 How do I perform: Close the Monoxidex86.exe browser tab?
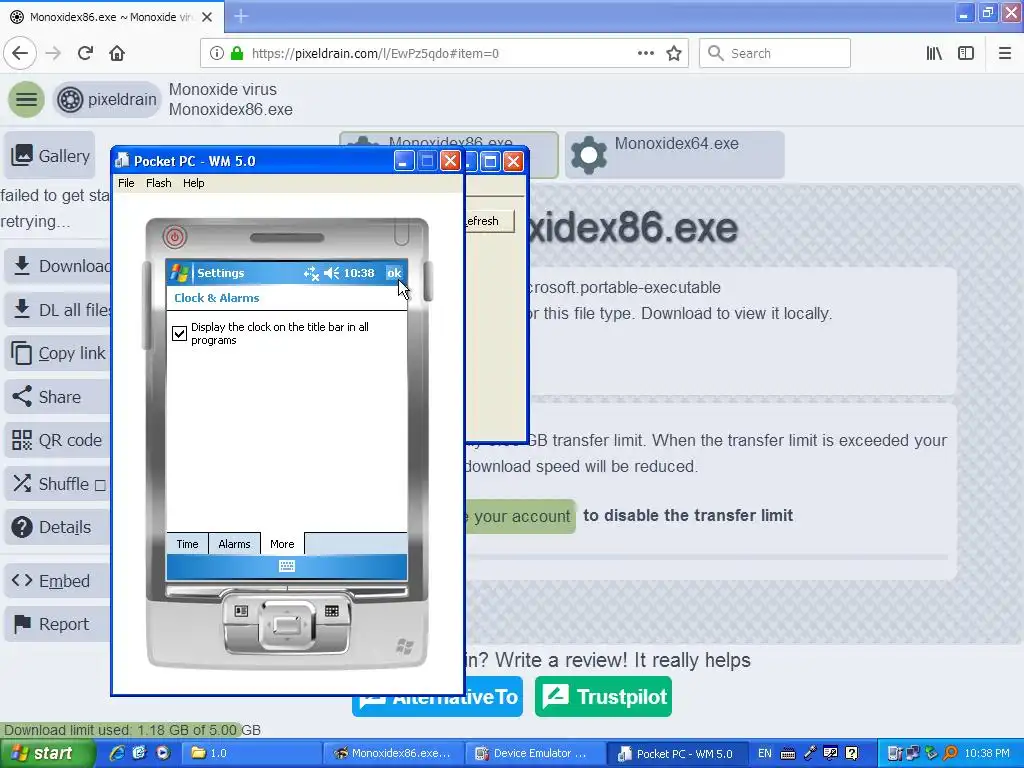pos(207,17)
